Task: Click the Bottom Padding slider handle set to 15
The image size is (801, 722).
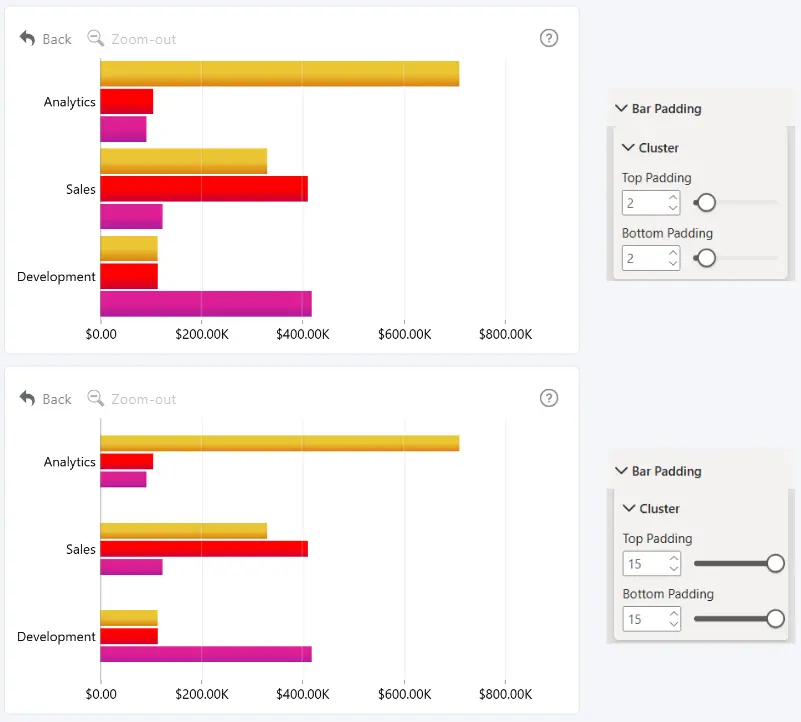Action: pos(775,619)
